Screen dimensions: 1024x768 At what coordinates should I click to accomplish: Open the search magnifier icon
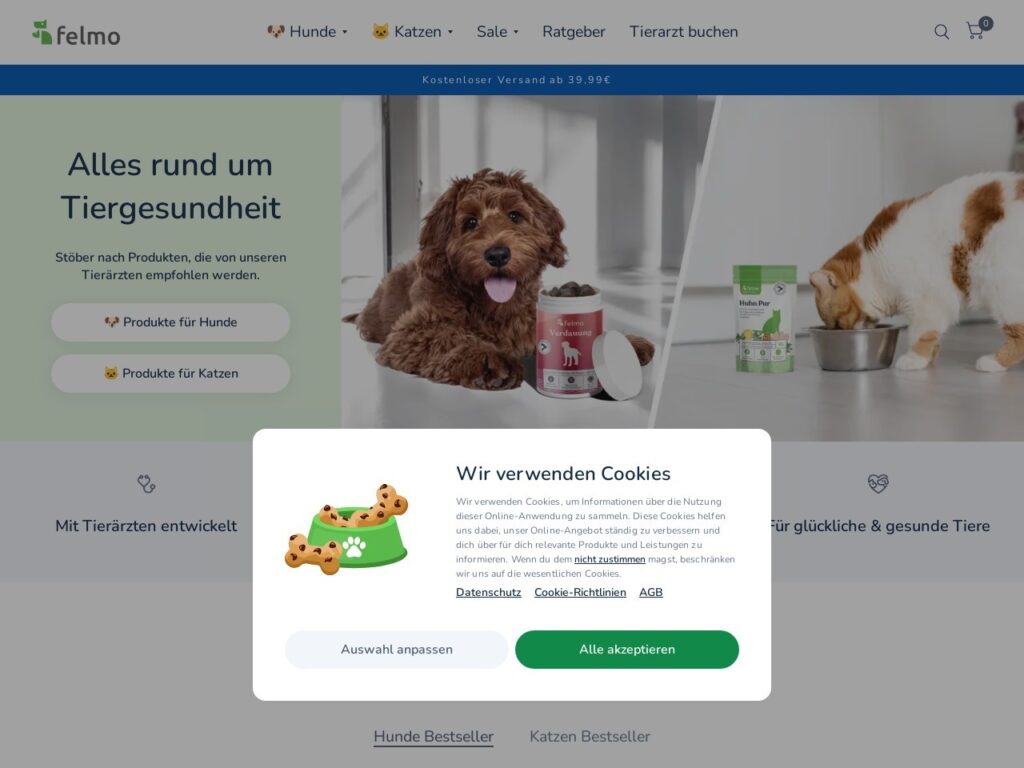[x=941, y=31]
